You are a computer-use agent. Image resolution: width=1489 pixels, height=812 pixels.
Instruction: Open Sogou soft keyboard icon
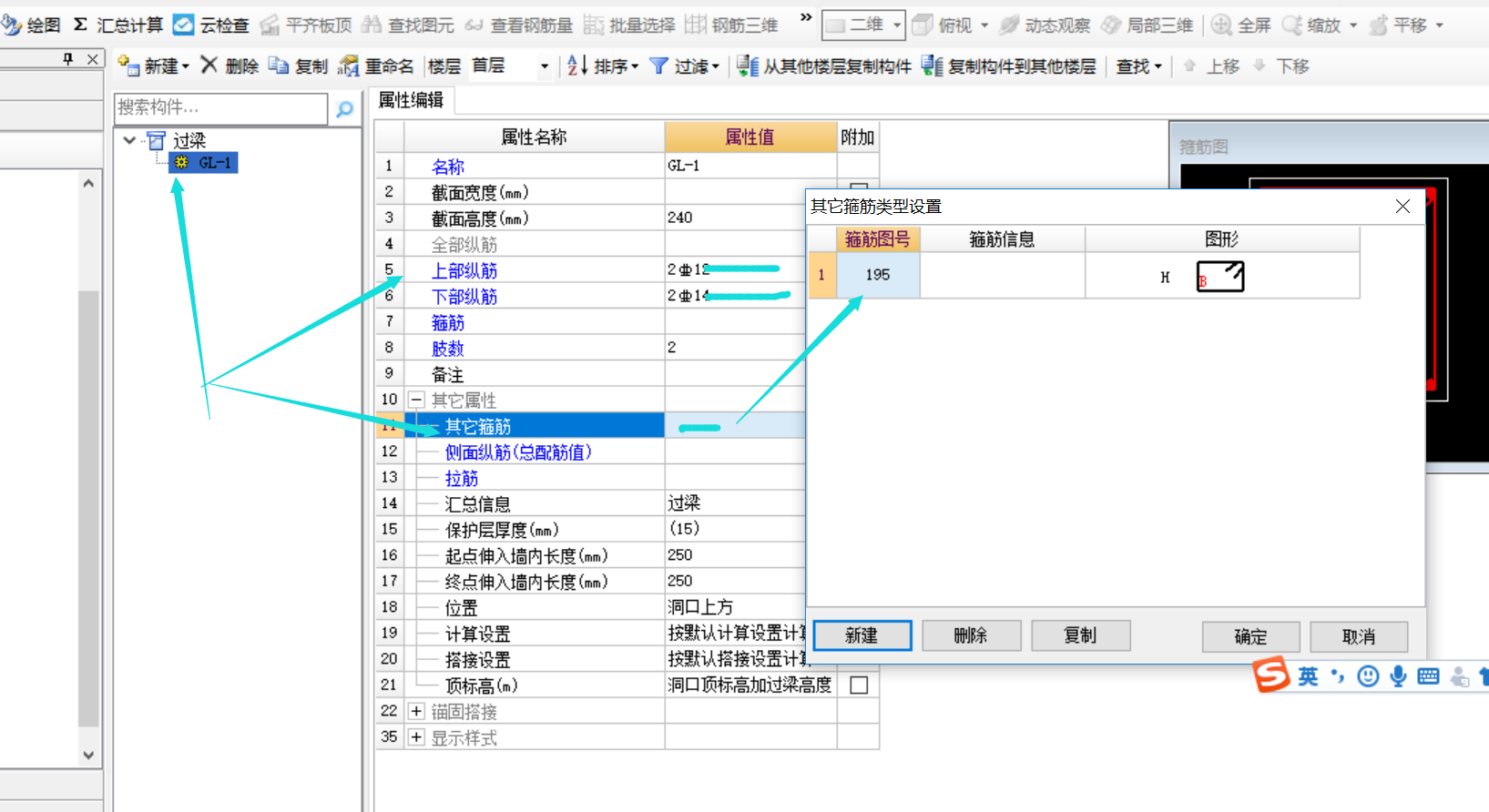tap(1429, 676)
